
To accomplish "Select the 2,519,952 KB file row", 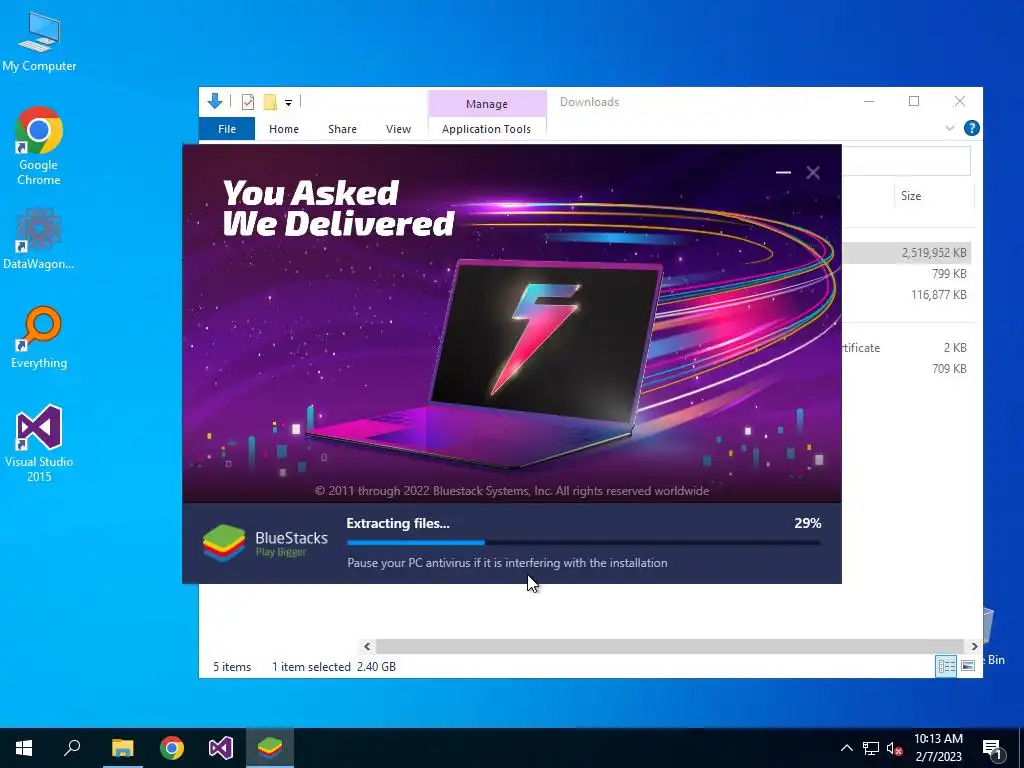I will 907,253.
